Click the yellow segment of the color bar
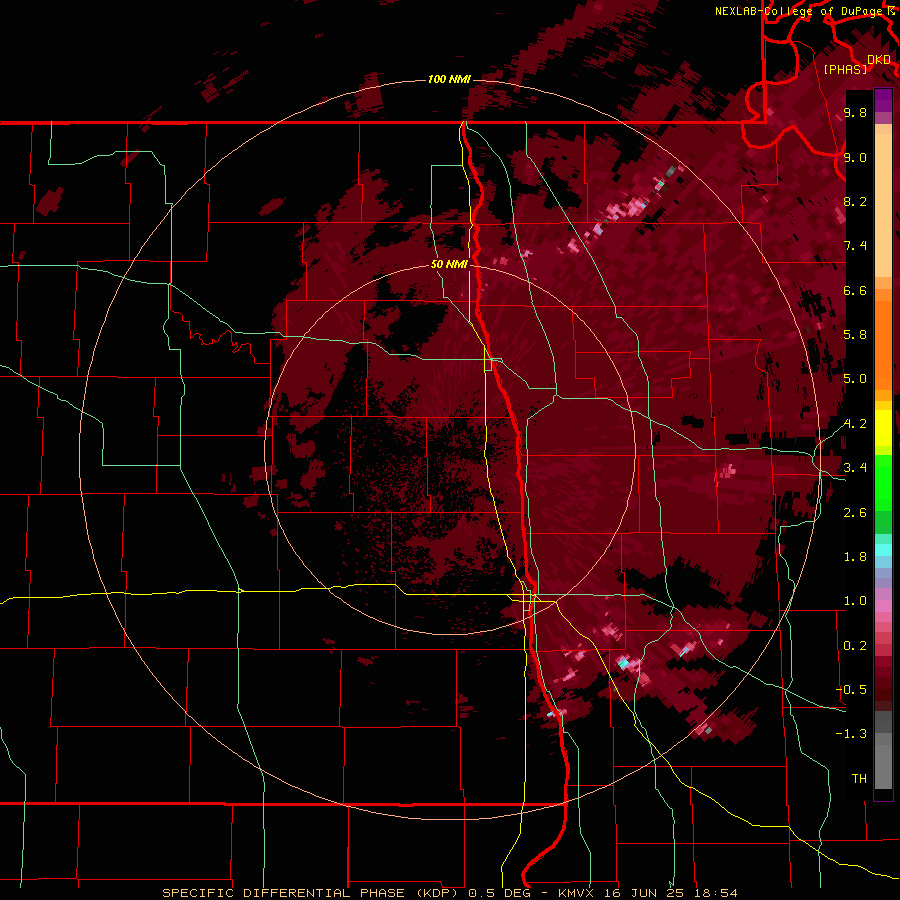This screenshot has width=900, height=900. [x=883, y=428]
